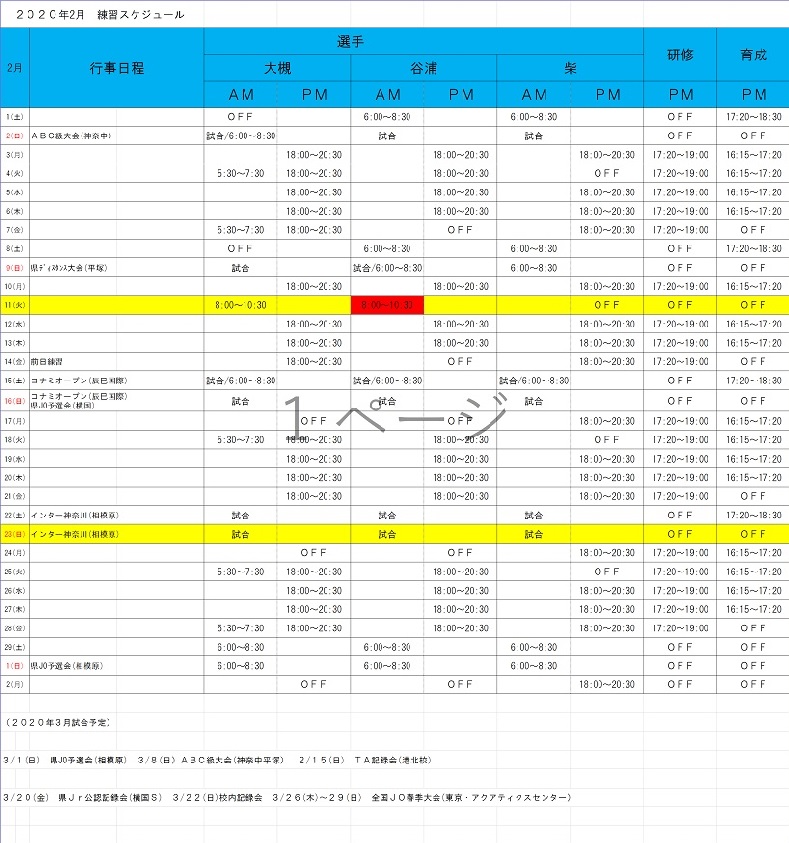Click the '育成' column header

(x=753, y=55)
